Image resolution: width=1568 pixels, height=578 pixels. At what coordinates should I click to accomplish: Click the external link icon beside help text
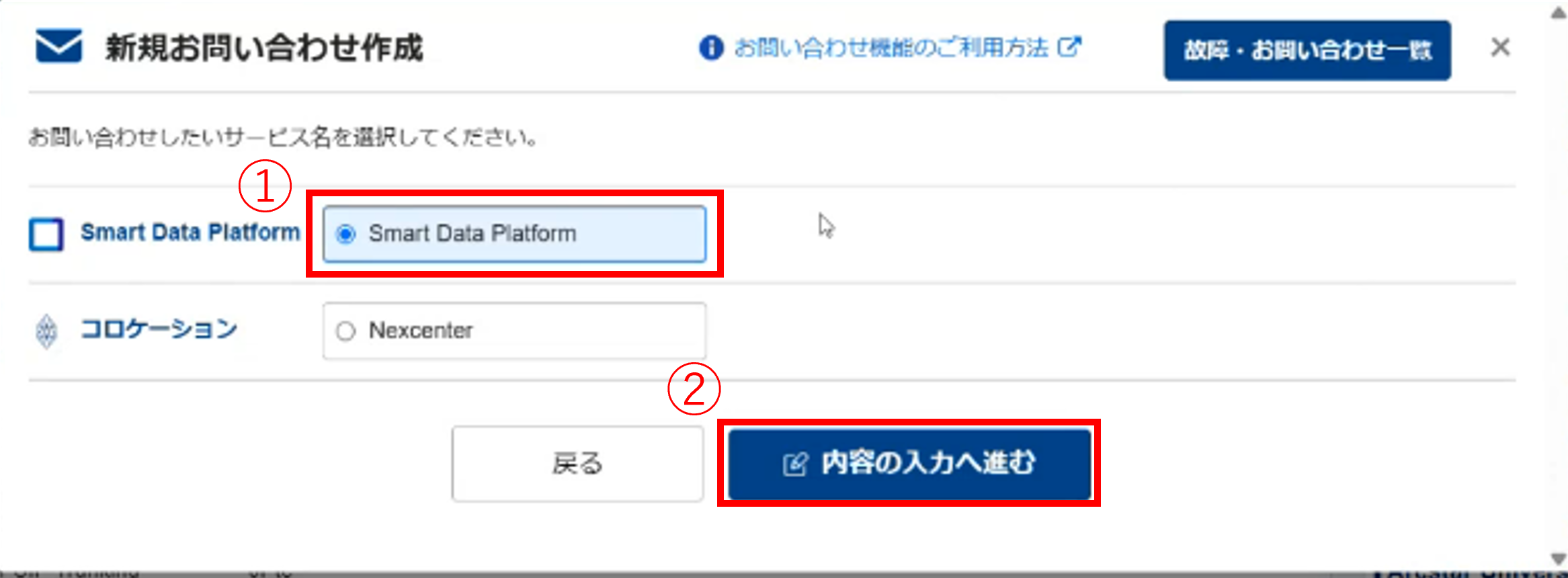point(1069,47)
